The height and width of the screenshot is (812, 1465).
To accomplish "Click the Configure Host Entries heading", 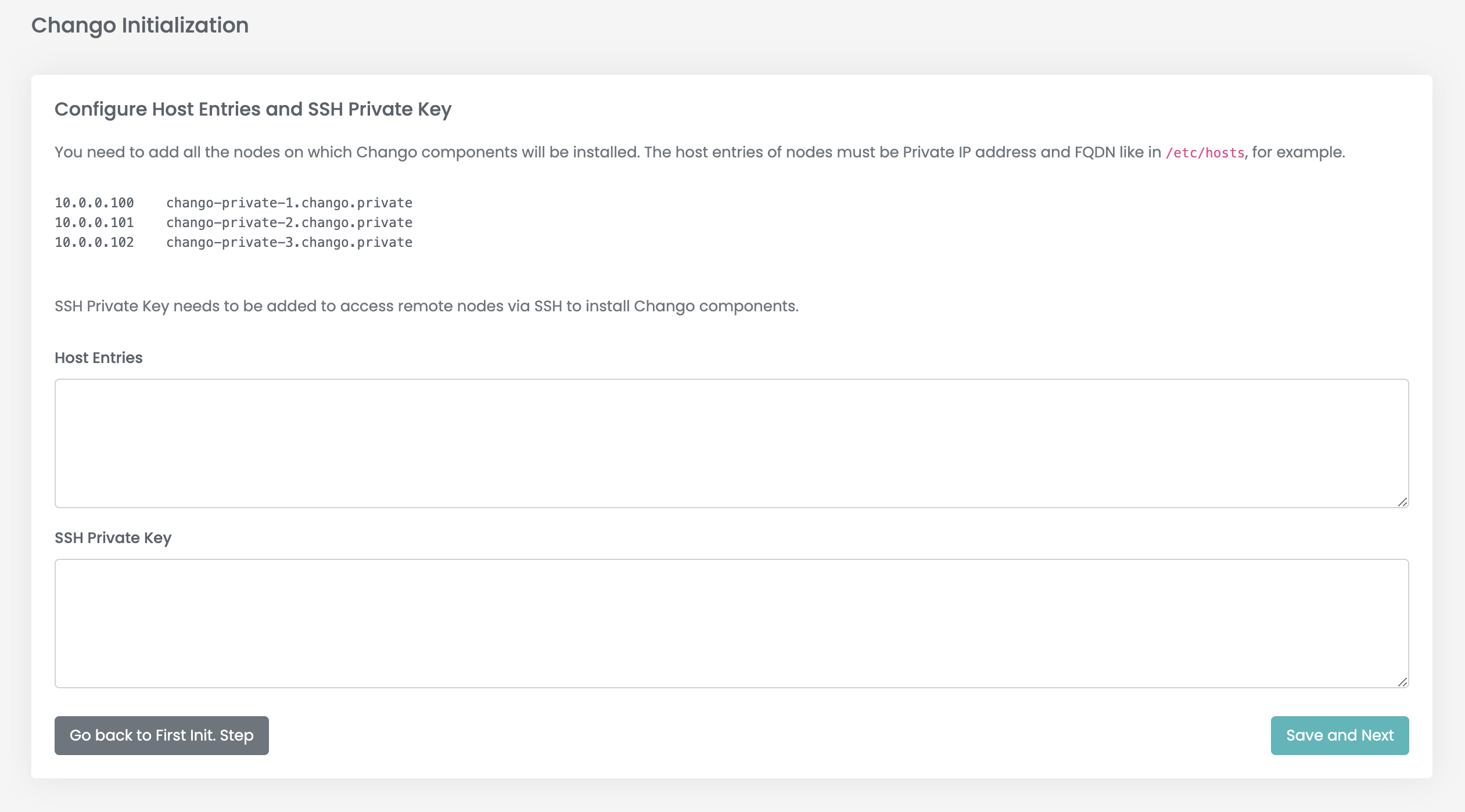I will click(253, 109).
